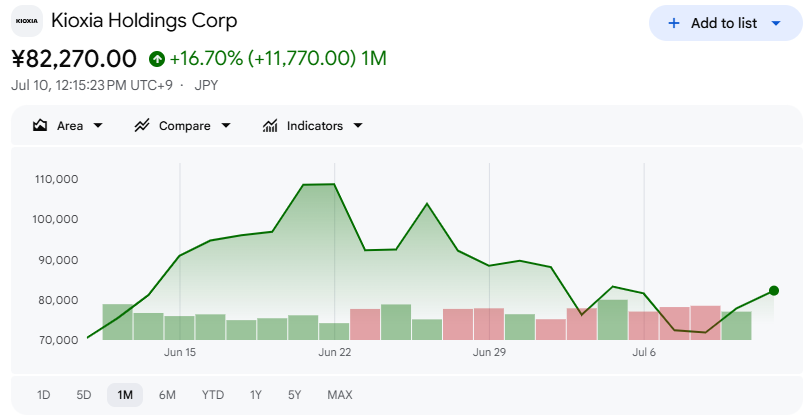Show the MAX time range
This screenshot has height=418, width=812.
click(x=340, y=395)
